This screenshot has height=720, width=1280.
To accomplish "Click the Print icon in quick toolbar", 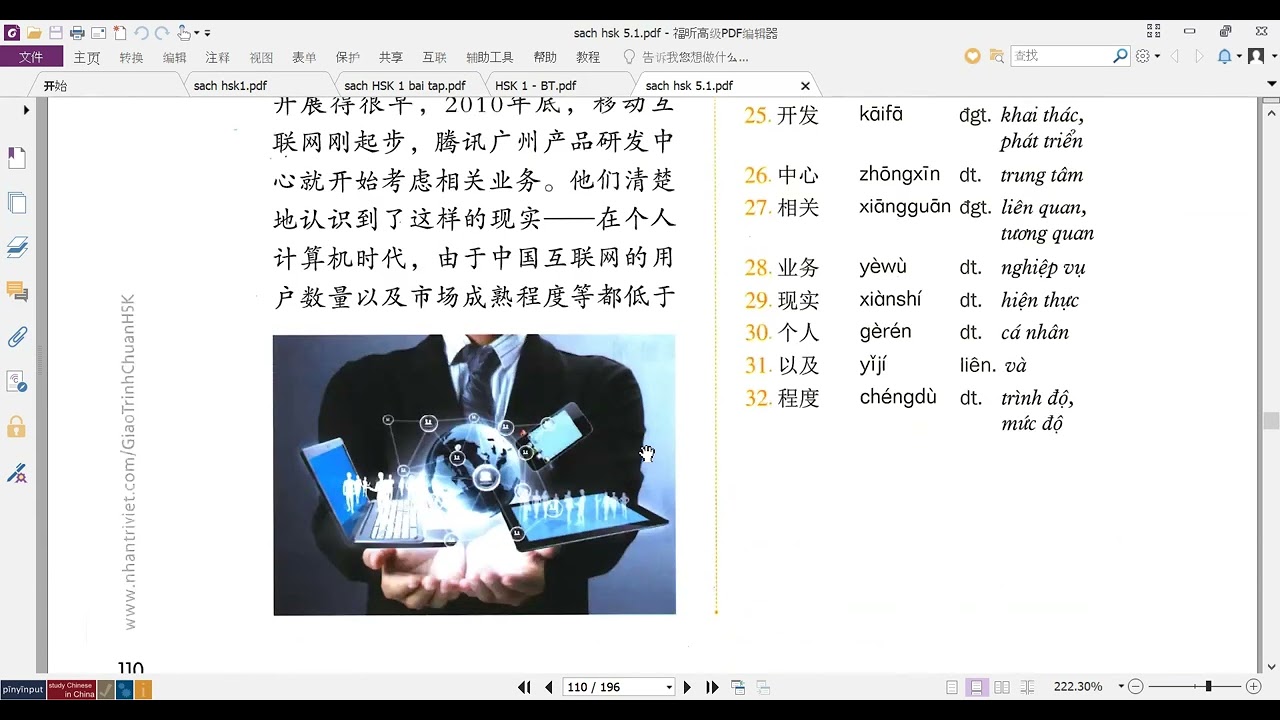I will tap(77, 33).
